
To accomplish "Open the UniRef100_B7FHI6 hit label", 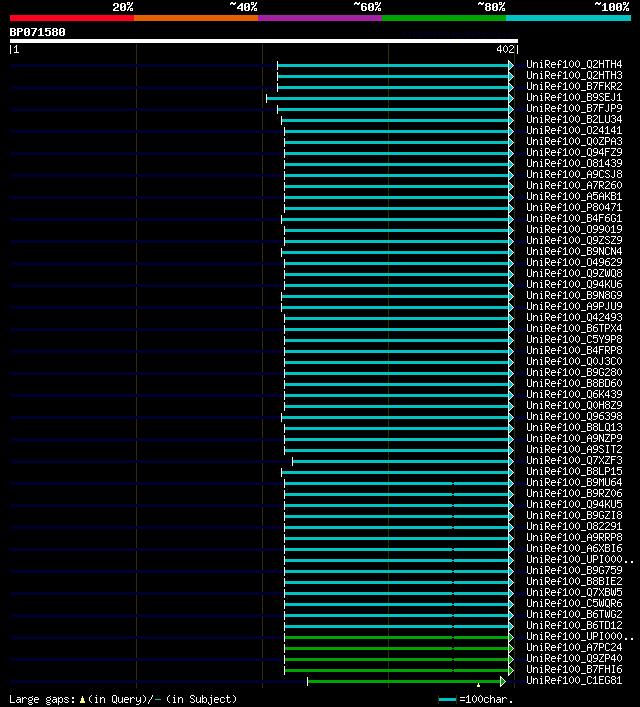I will pyautogui.click(x=574, y=669).
